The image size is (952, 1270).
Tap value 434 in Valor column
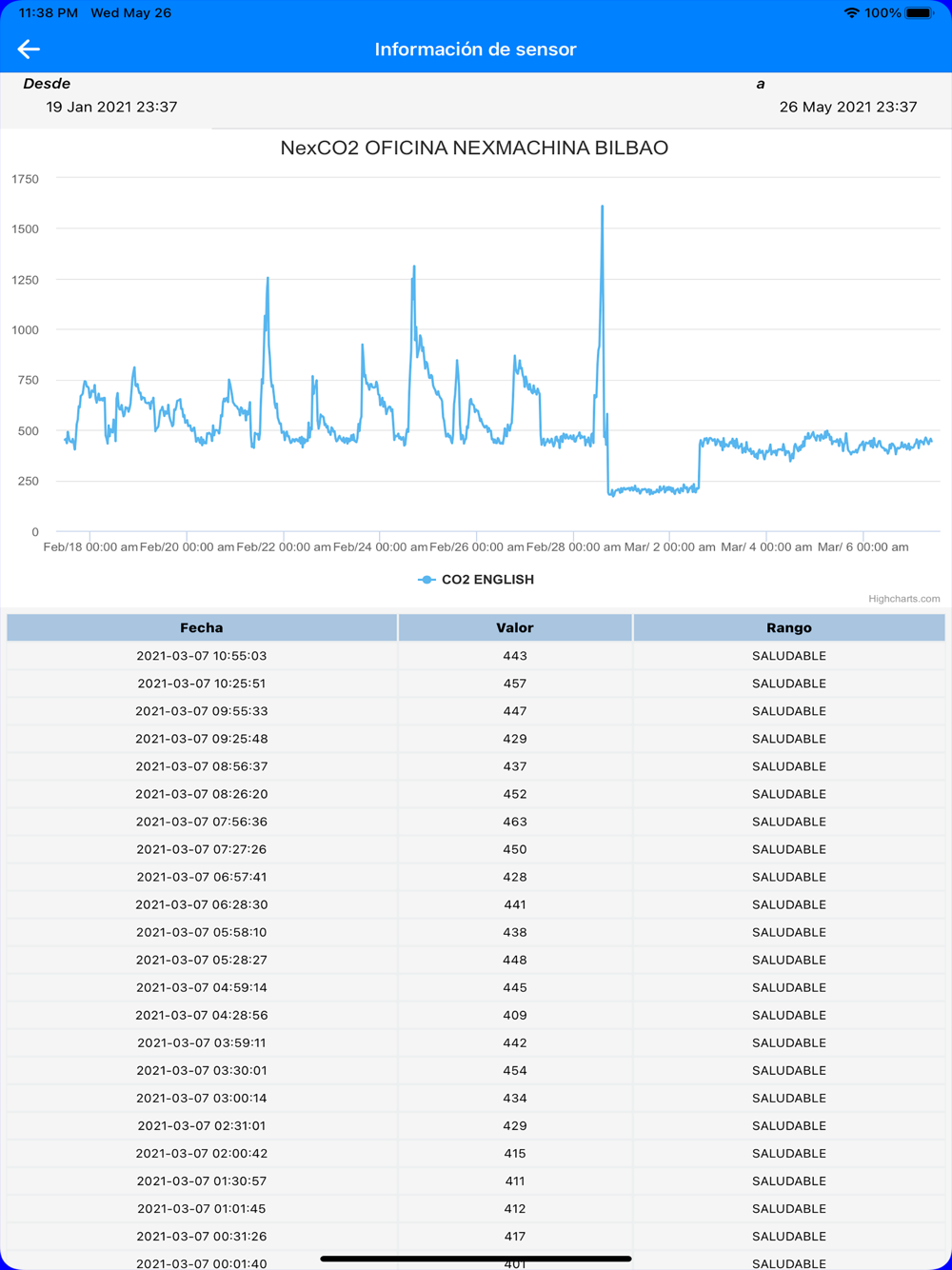pos(515,1098)
